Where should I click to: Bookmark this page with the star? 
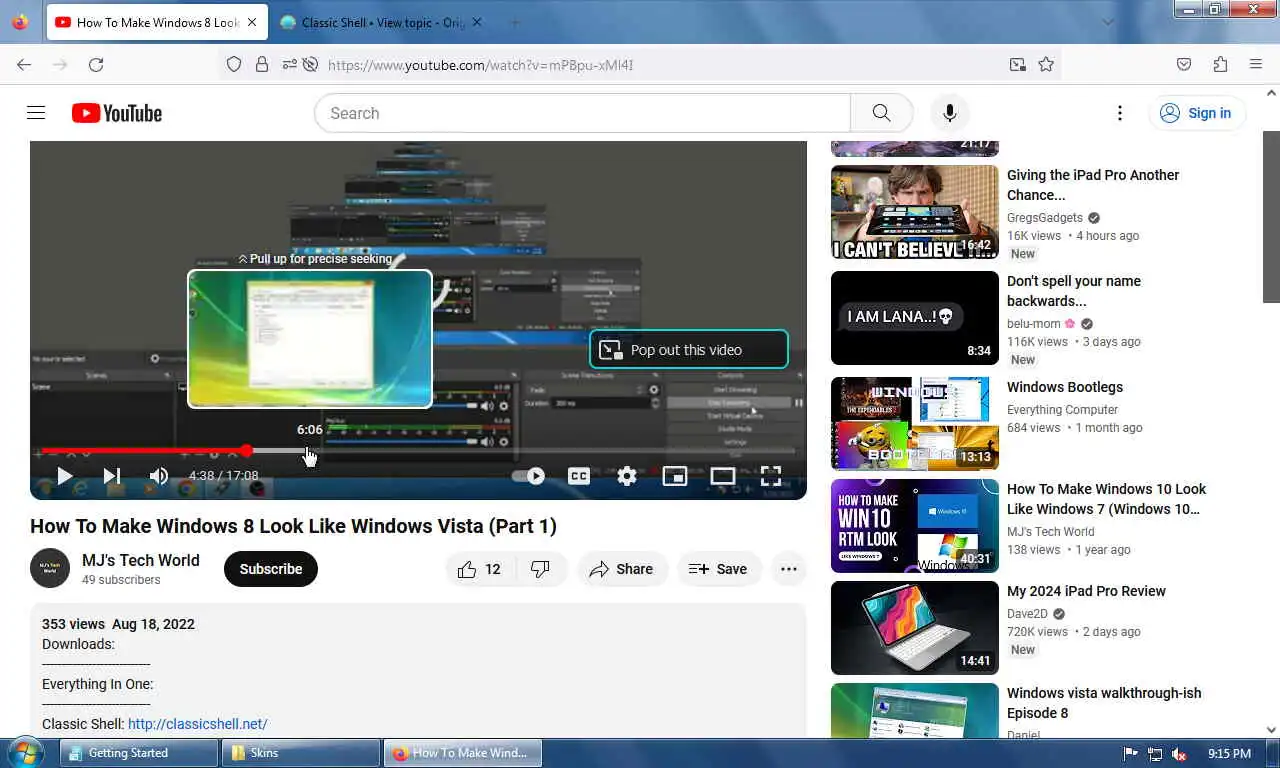pos(1046,64)
